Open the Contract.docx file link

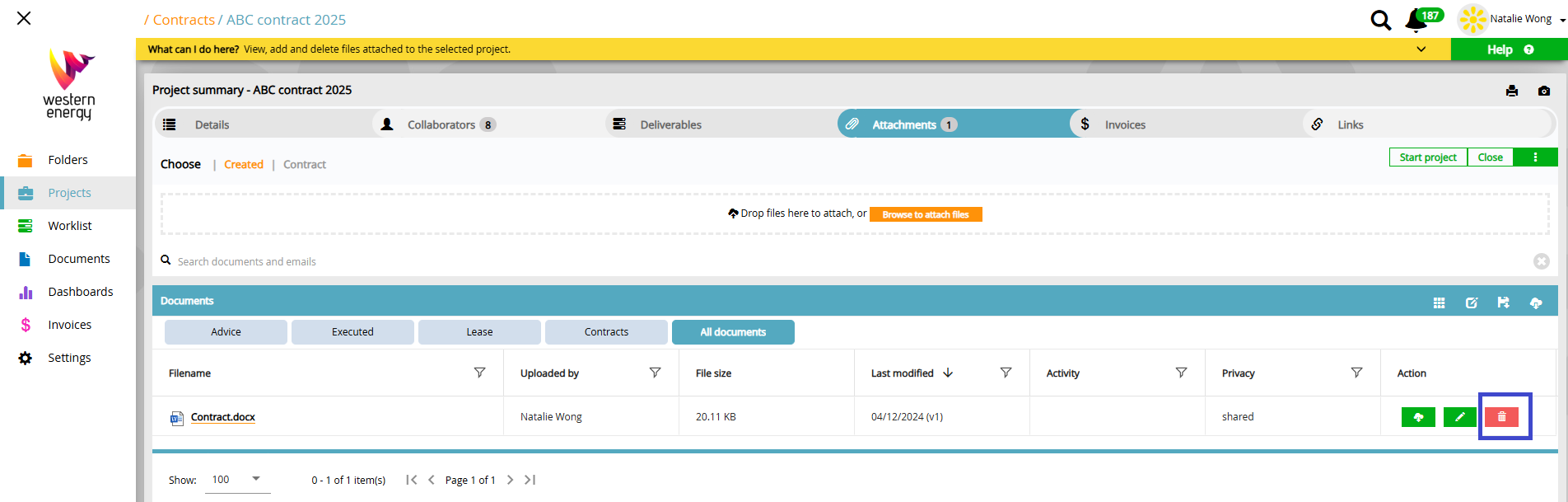coord(223,417)
